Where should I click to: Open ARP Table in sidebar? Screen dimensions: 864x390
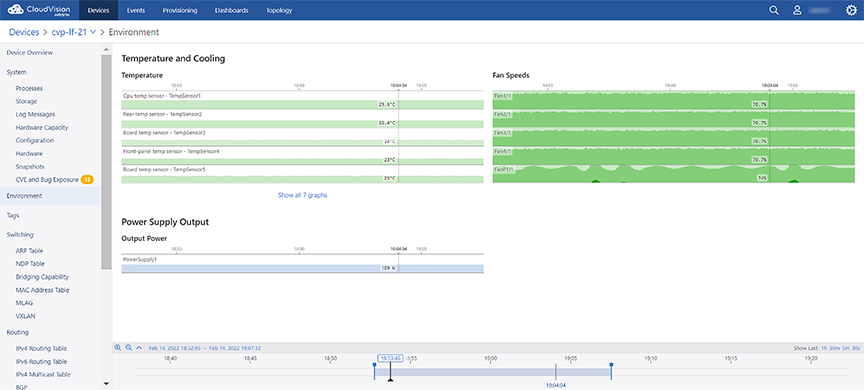[x=29, y=251]
